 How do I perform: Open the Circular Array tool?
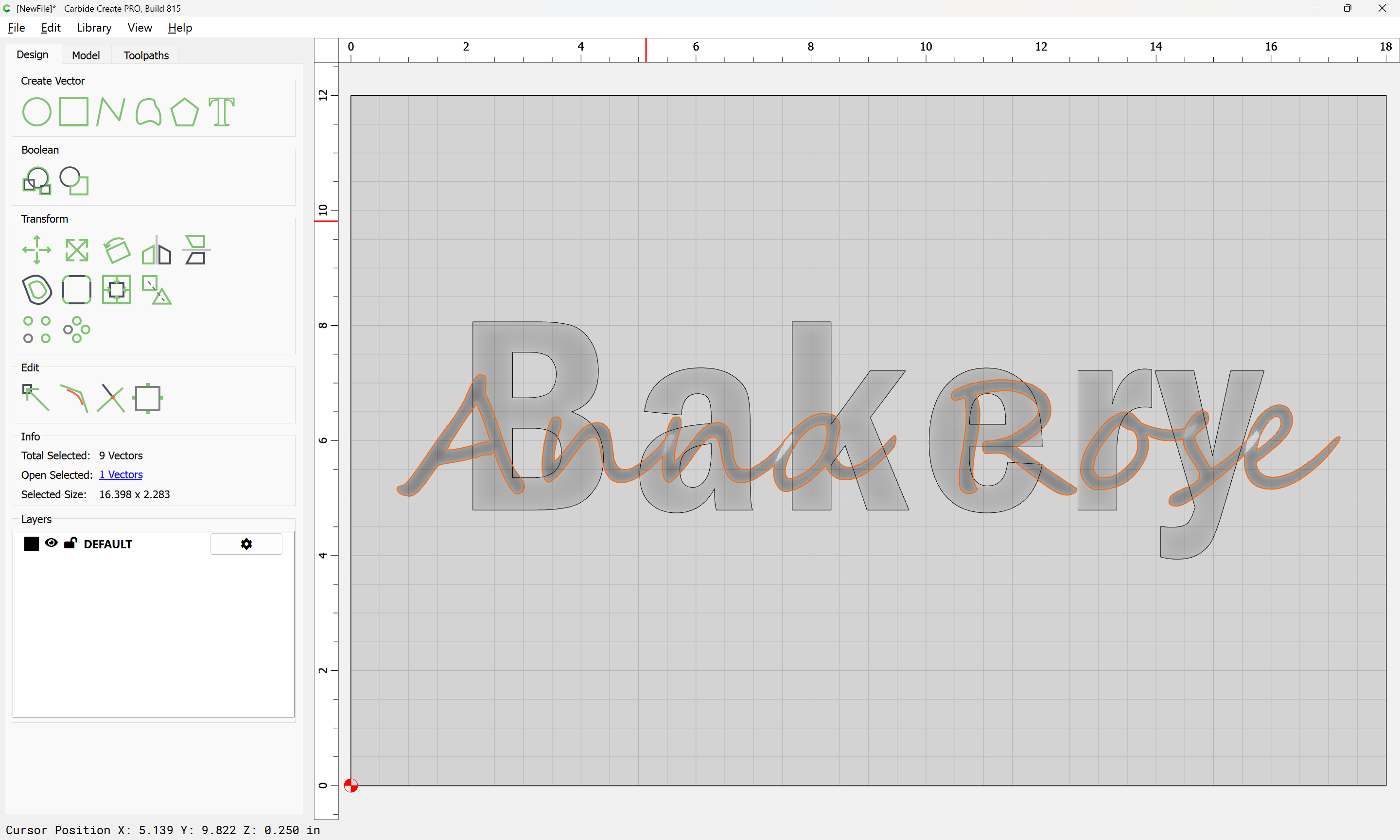[76, 330]
